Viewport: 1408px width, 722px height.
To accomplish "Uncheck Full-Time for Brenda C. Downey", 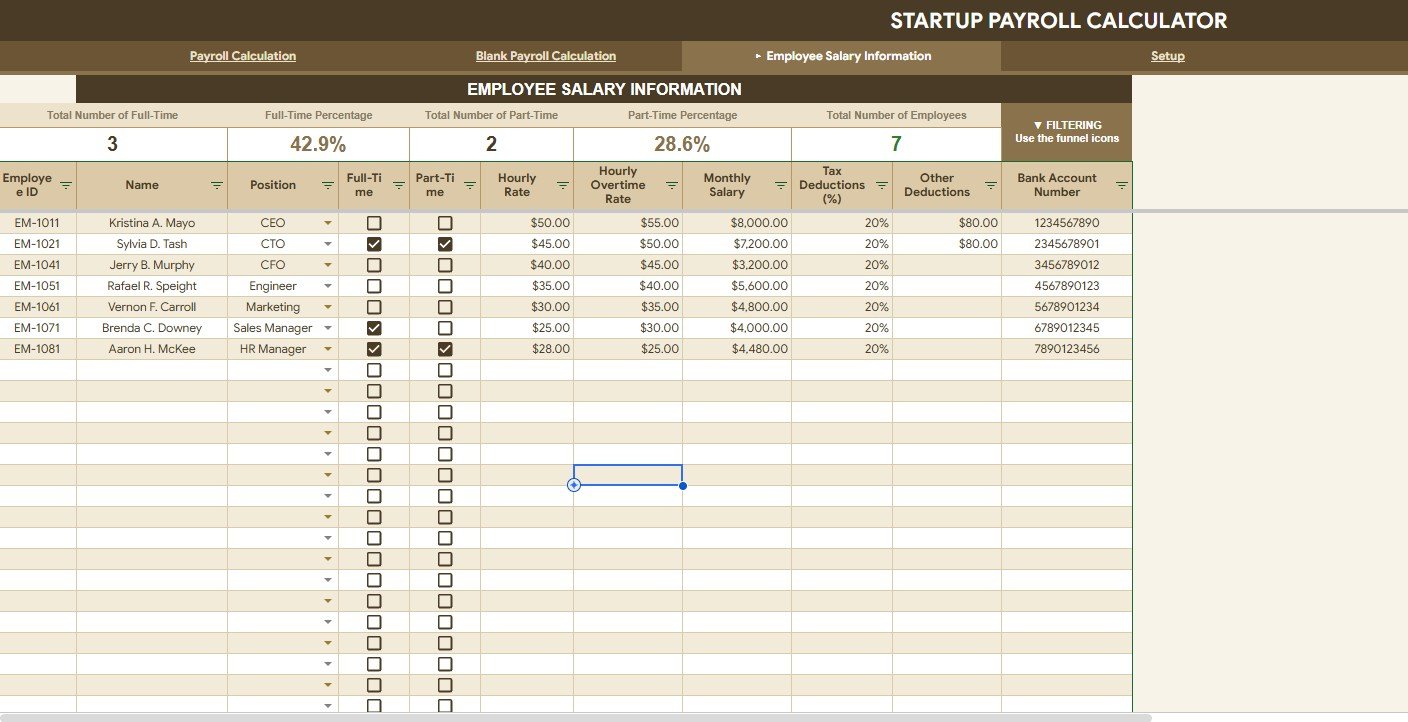I will tap(374, 328).
